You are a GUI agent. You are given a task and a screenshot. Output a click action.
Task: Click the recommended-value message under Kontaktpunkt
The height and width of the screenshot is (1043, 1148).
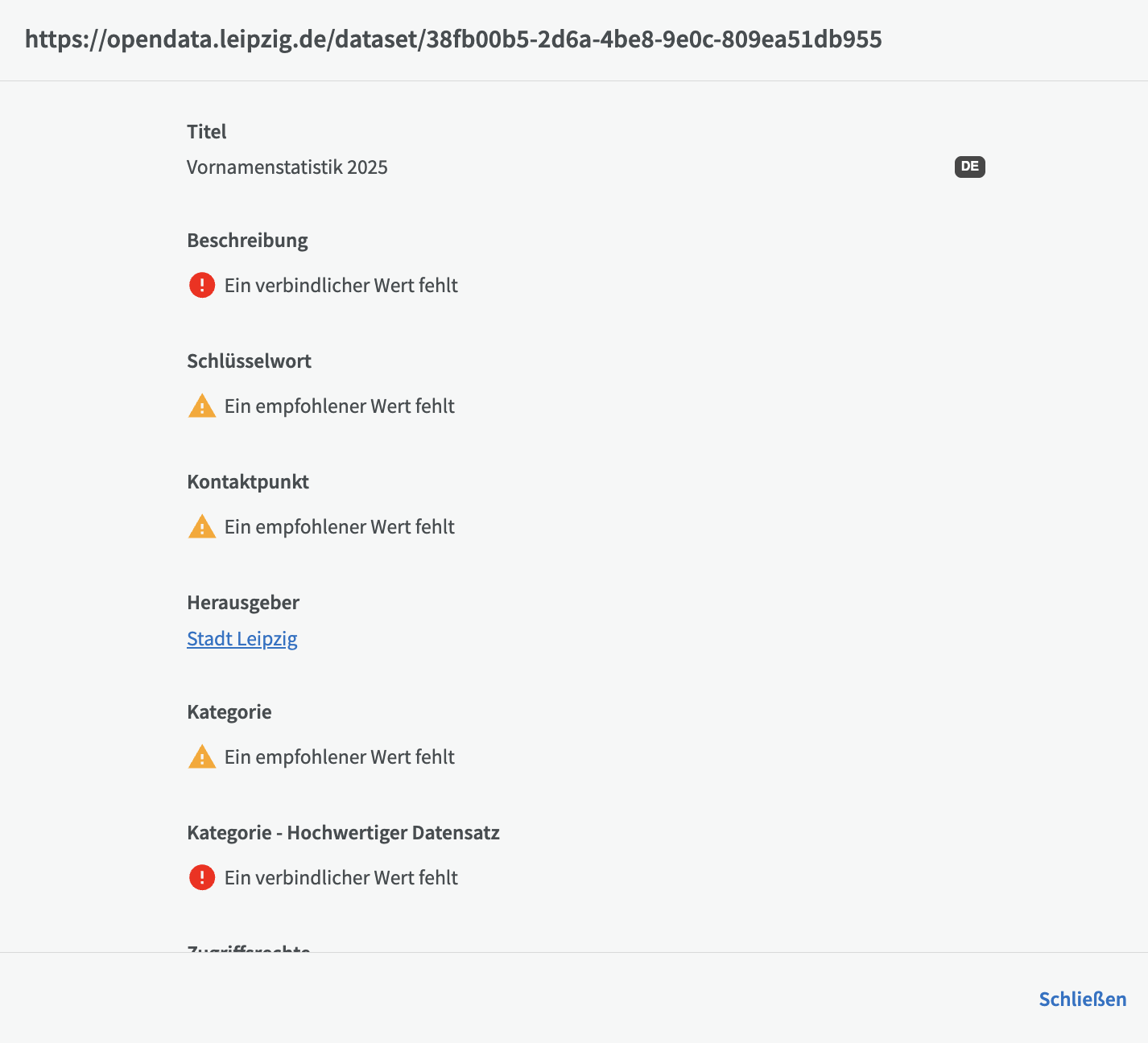click(x=339, y=527)
